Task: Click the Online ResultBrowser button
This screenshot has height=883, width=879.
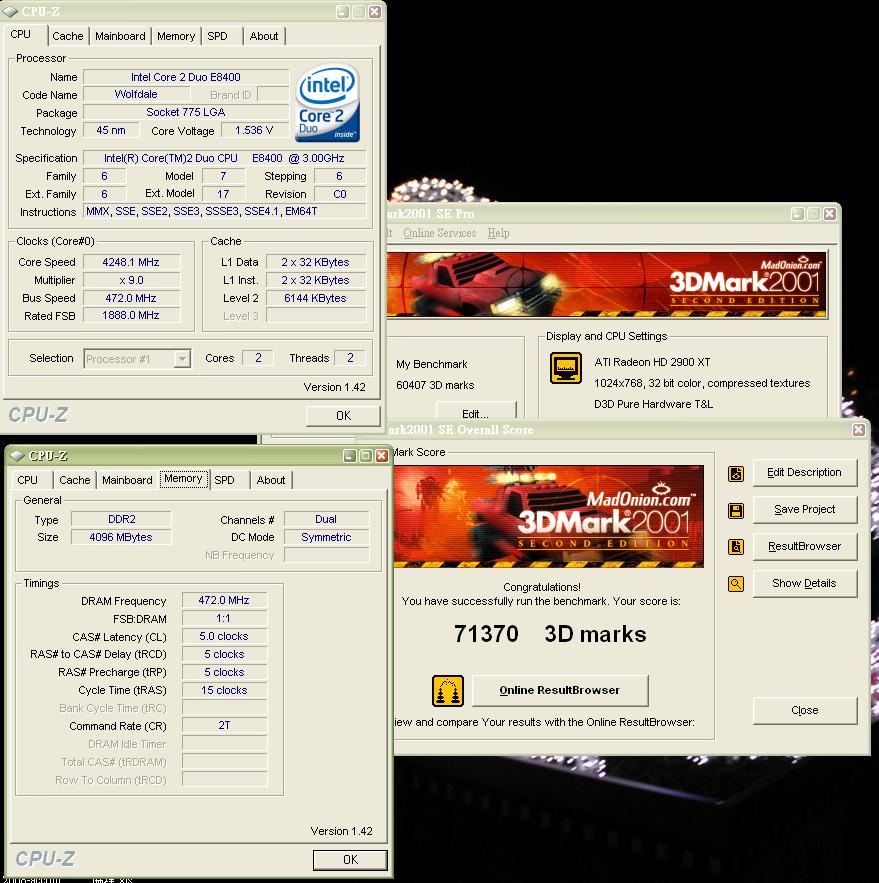Action: coord(560,690)
